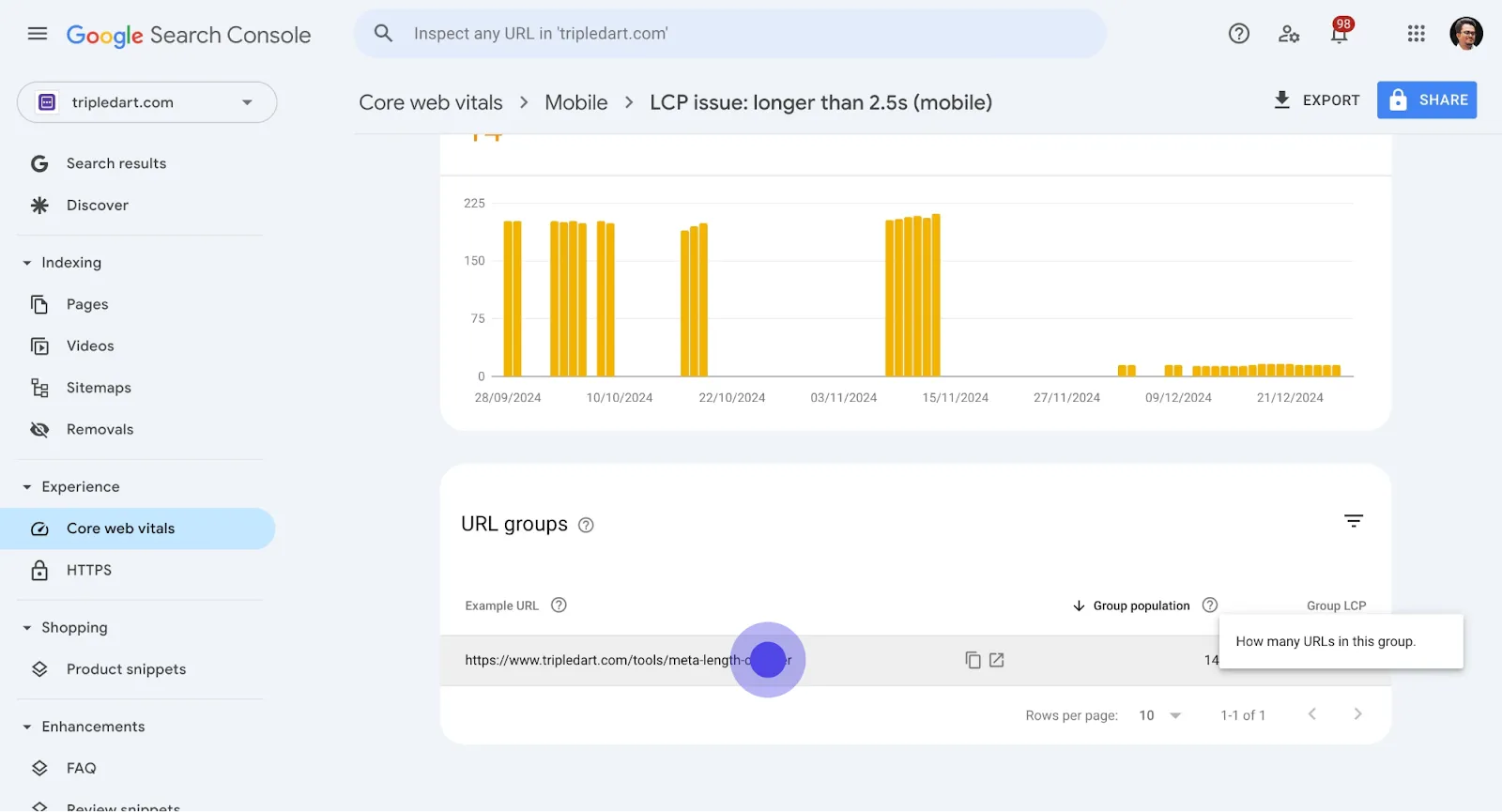Image resolution: width=1502 pixels, height=812 pixels.
Task: Open the notifications bell
Action: tap(1340, 34)
